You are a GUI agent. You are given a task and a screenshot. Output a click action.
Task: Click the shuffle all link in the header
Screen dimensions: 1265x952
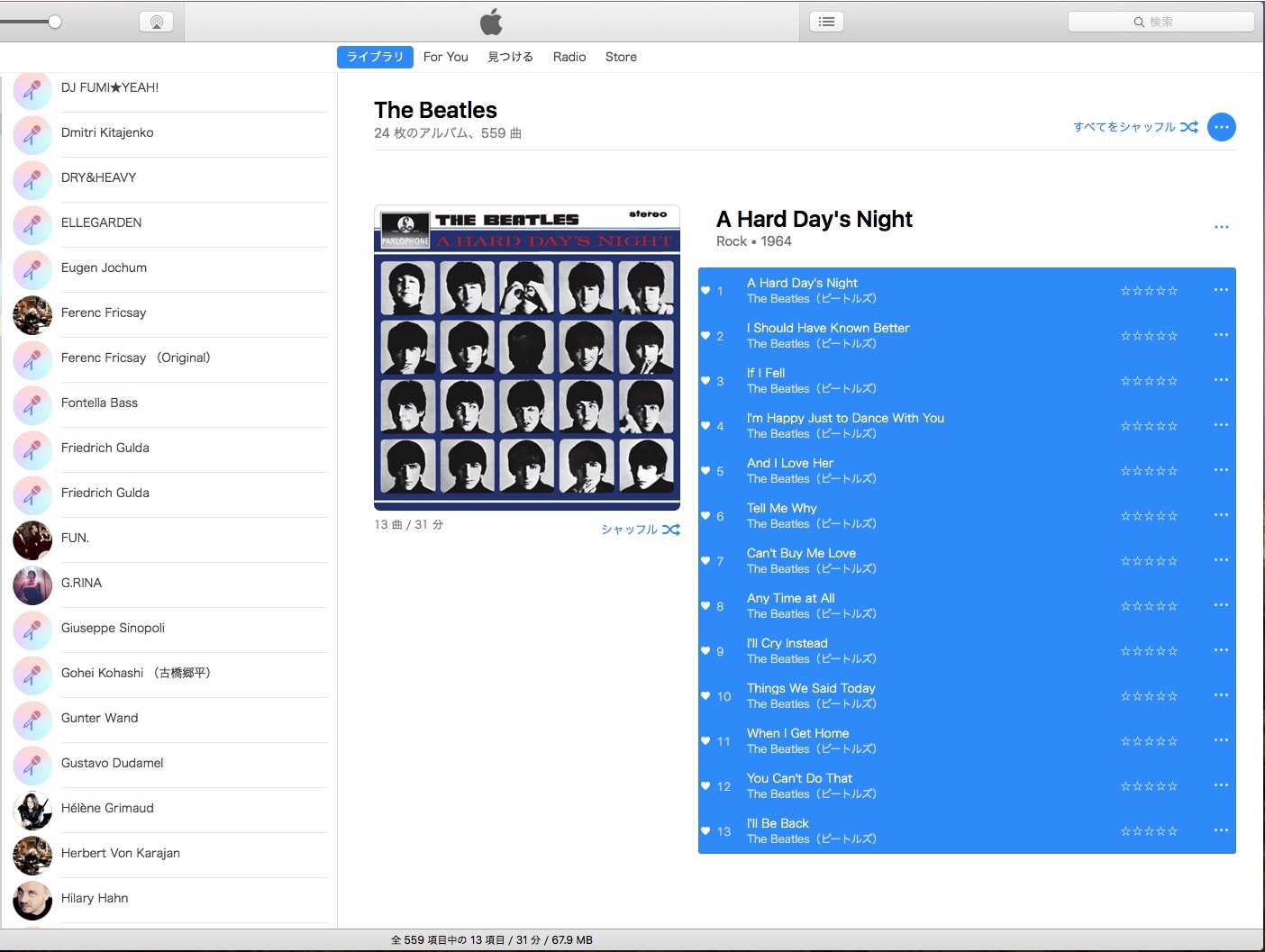tap(1134, 127)
